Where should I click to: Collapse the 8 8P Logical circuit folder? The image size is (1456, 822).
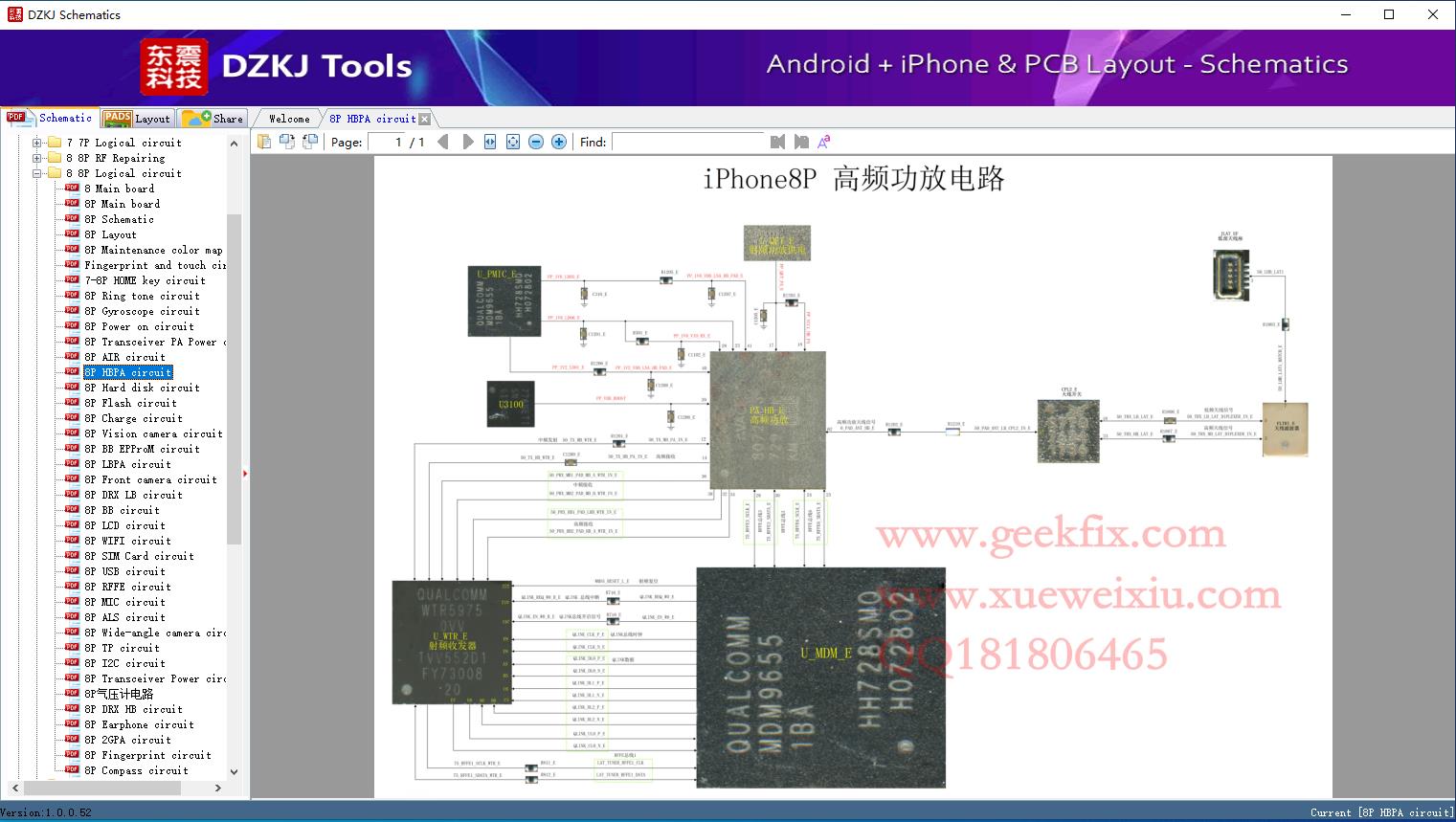(37, 173)
